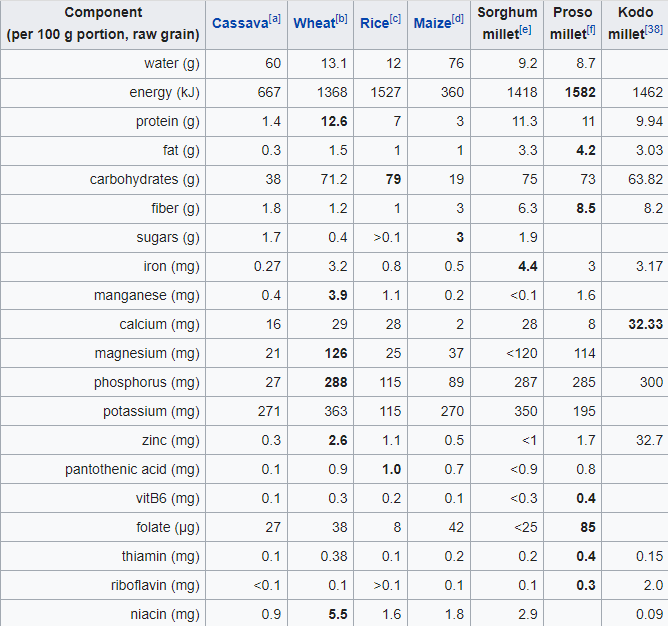The width and height of the screenshot is (668, 626).
Task: Click the Kodo millet column header
Action: point(635,23)
